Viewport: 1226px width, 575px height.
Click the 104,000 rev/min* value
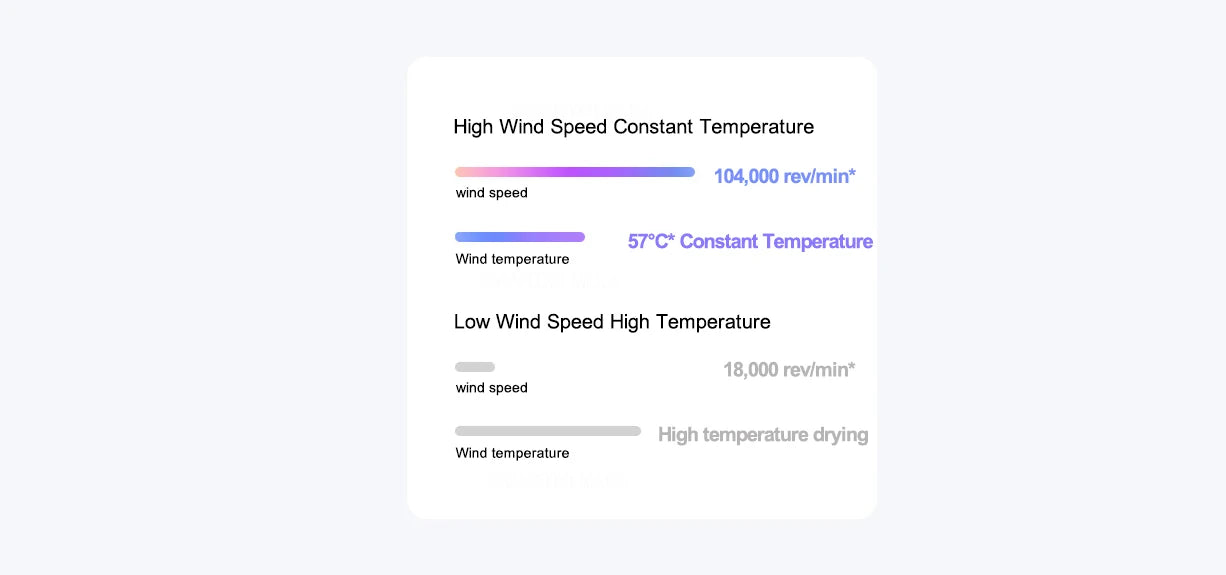point(784,177)
